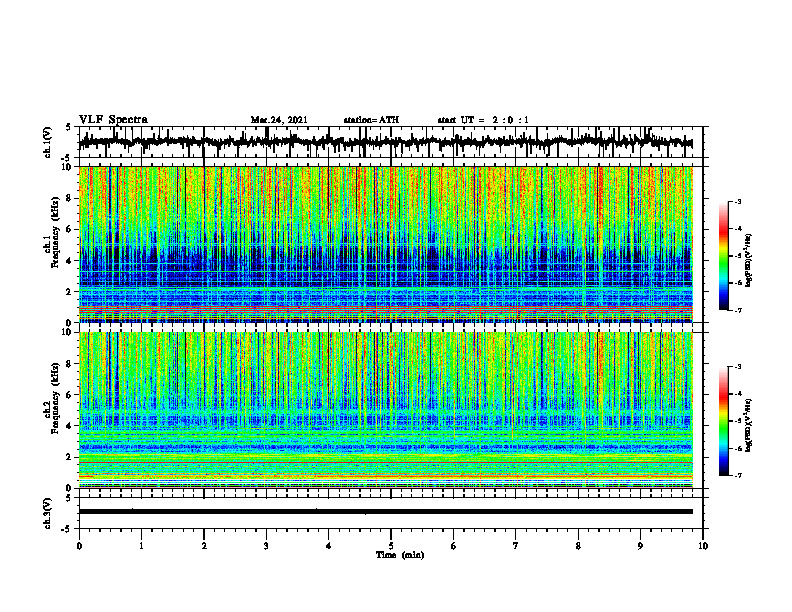Click time axis tick label 1
The height and width of the screenshot is (612, 792).
141,546
